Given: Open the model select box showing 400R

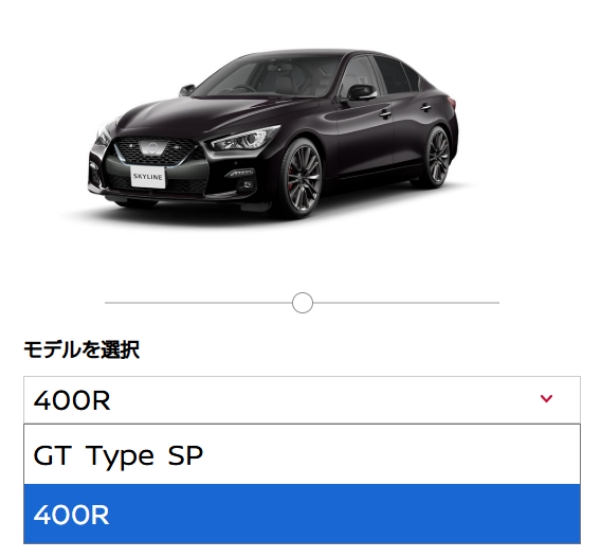Looking at the screenshot, I should coord(302,400).
